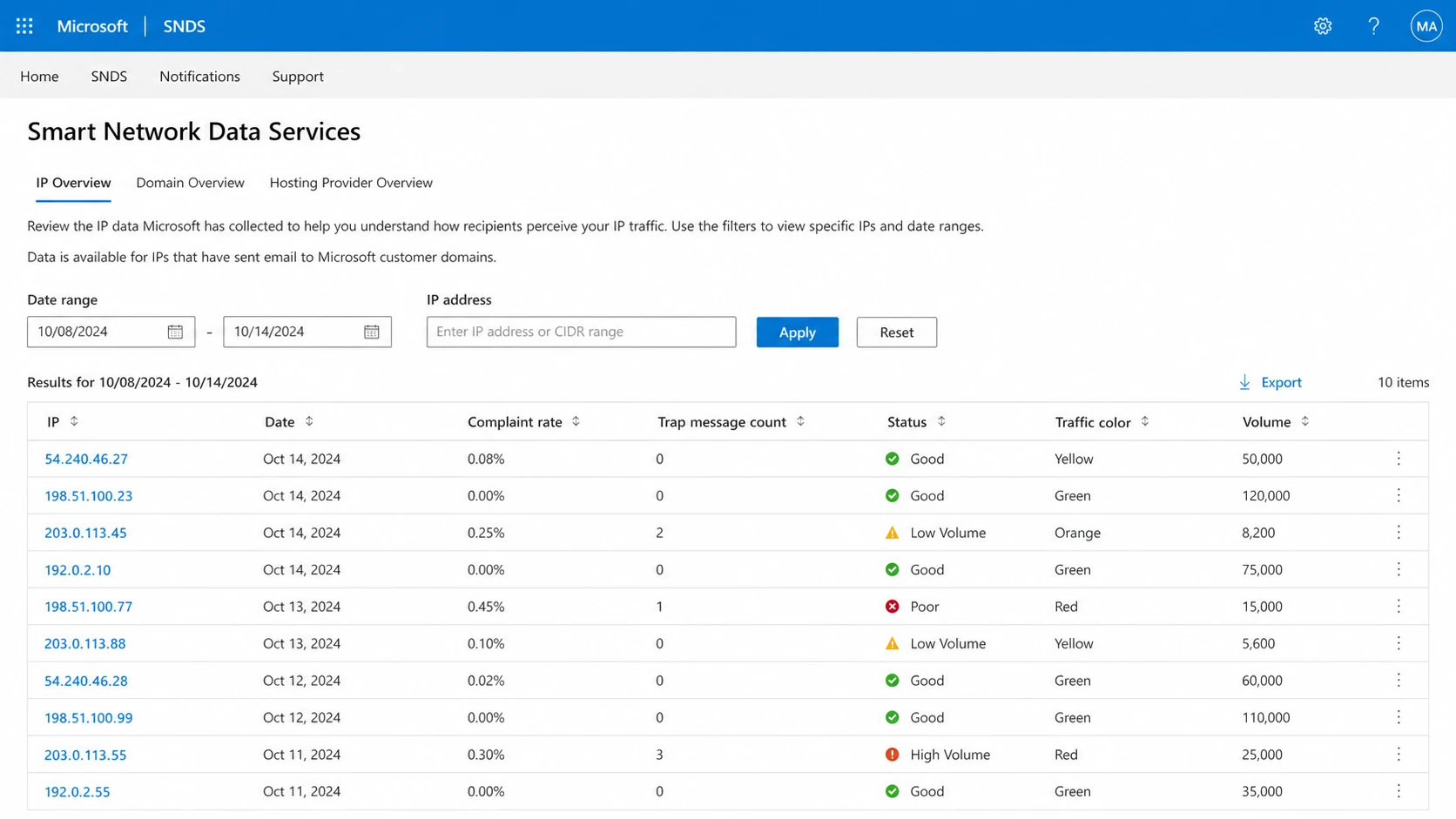Viewport: 1456px width, 819px height.
Task: Apply the date and IP filters
Action: [798, 332]
